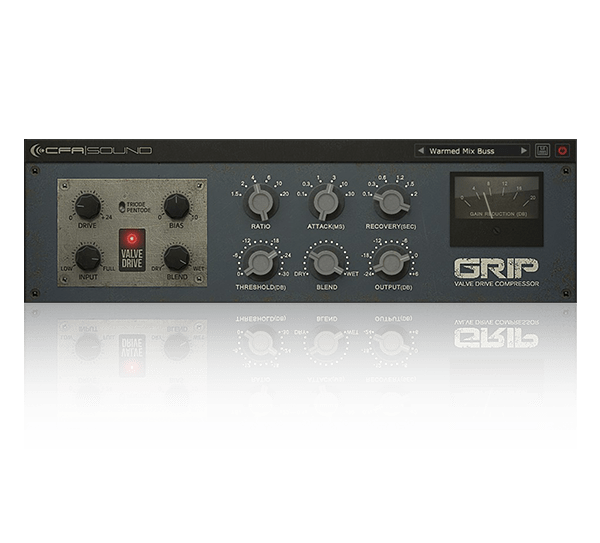Image resolution: width=600 pixels, height=543 pixels.
Task: Click the Attack(ms) knob
Action: click(323, 205)
